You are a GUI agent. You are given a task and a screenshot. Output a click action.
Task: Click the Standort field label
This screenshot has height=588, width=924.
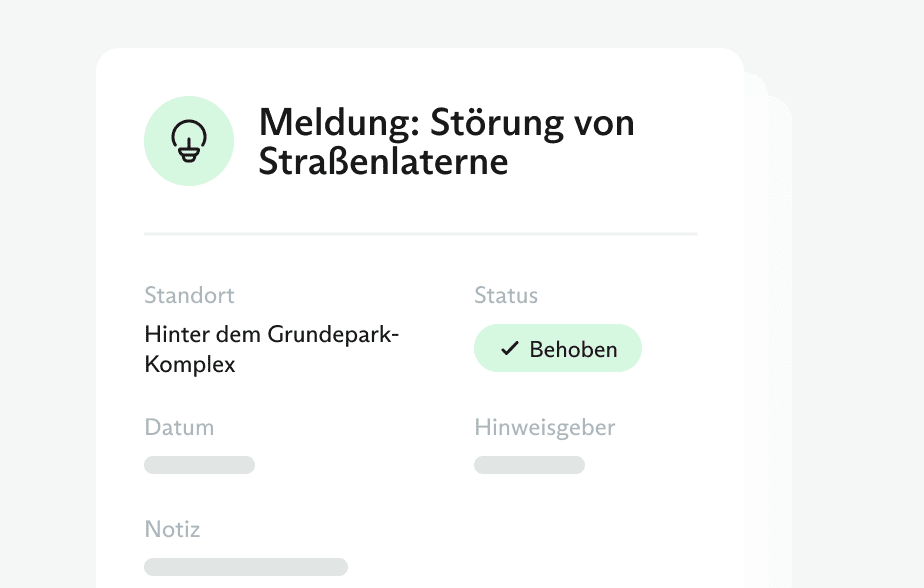pos(189,296)
